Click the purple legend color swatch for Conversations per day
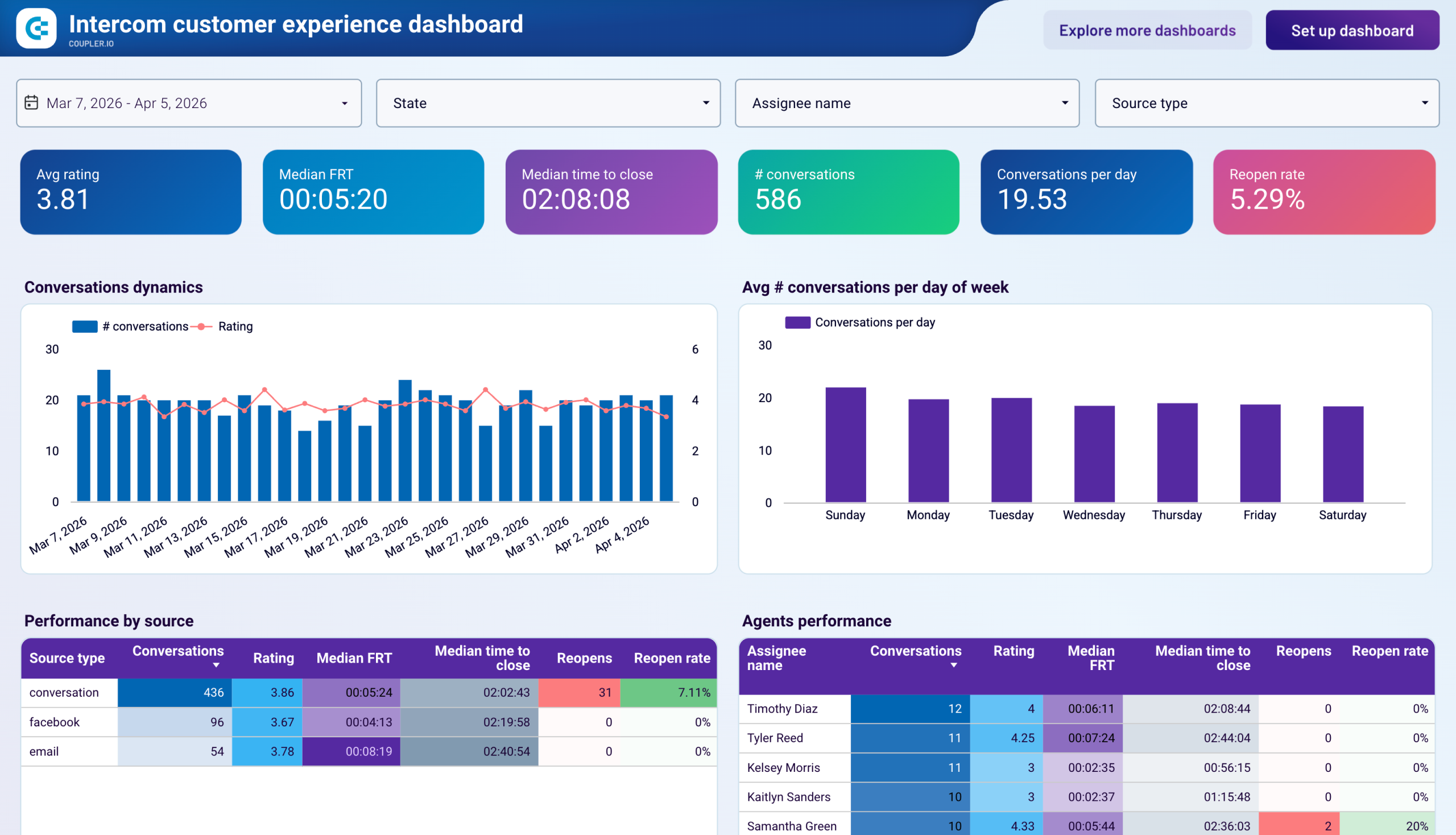 (798, 322)
